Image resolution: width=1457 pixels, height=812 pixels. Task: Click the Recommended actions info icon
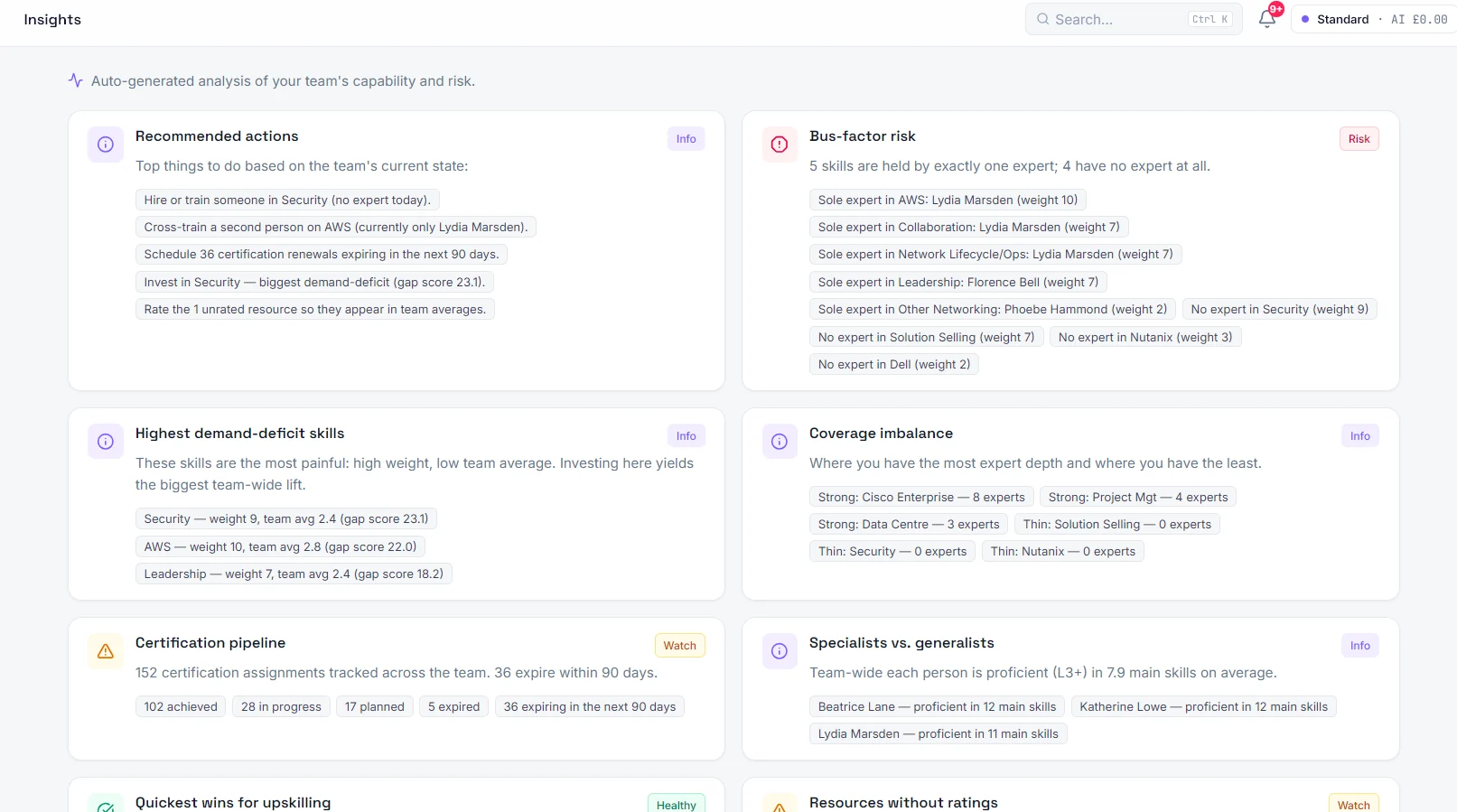click(x=106, y=145)
